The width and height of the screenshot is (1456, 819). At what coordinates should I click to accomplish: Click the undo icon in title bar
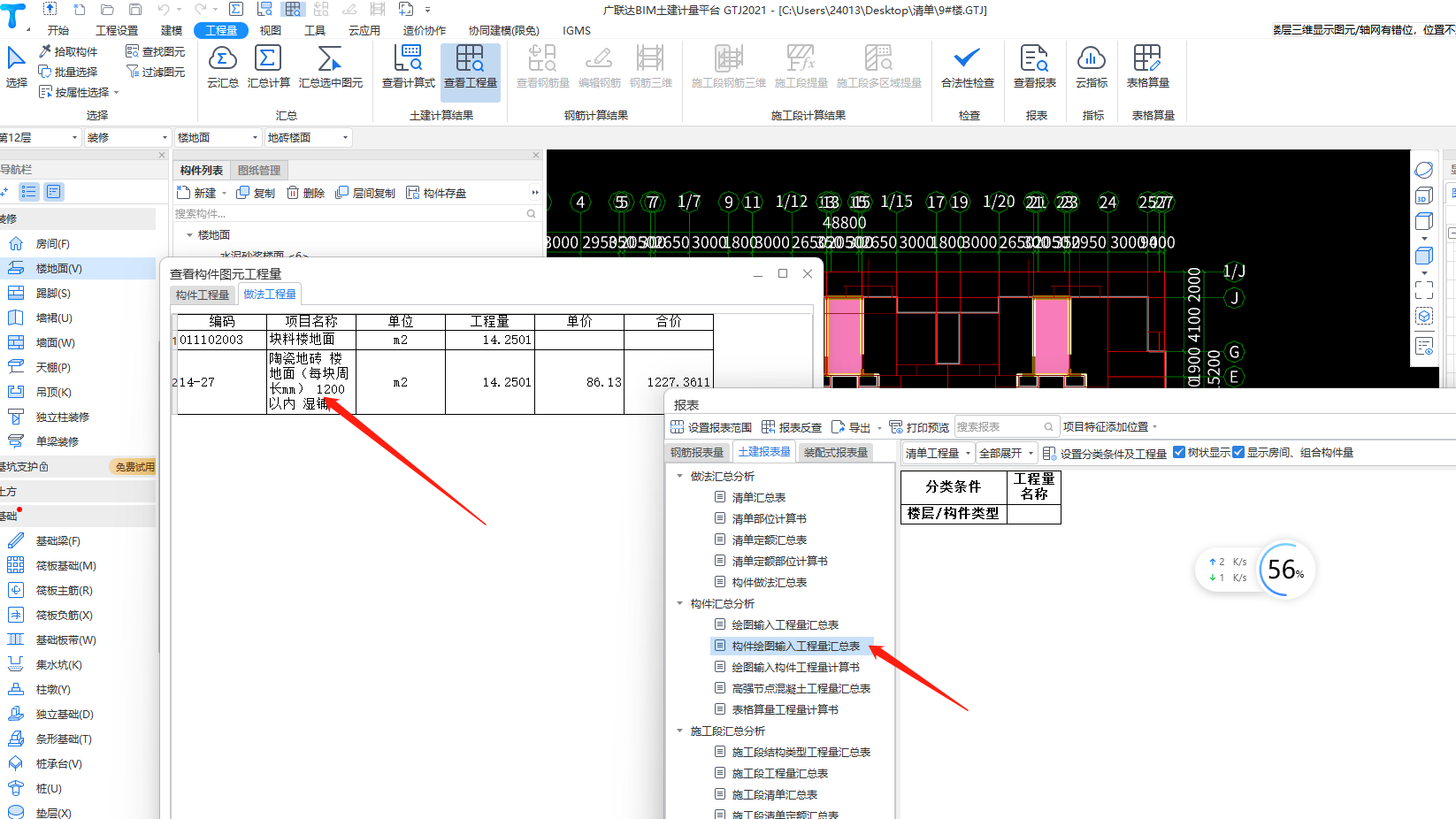[164, 10]
